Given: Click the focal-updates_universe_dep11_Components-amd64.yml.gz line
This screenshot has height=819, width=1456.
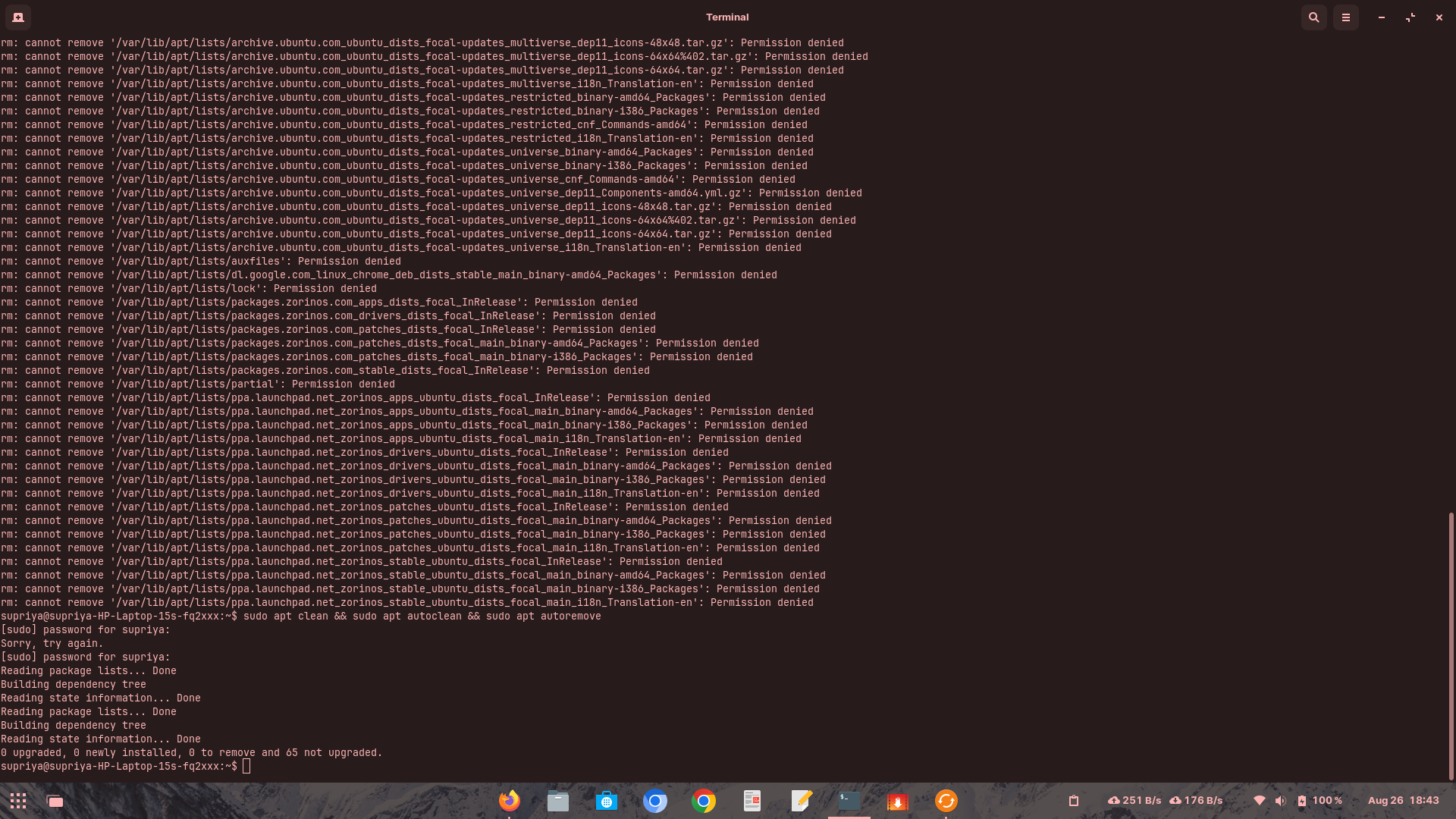Looking at the screenshot, I should 431,193.
